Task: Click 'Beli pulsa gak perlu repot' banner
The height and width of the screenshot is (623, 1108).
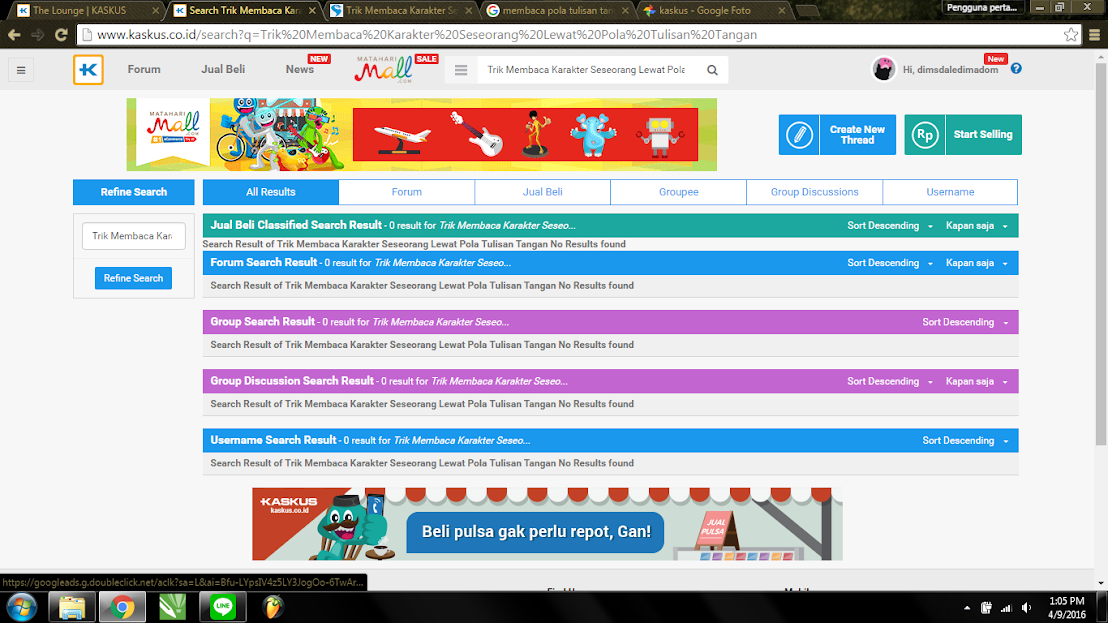Action: pos(547,524)
